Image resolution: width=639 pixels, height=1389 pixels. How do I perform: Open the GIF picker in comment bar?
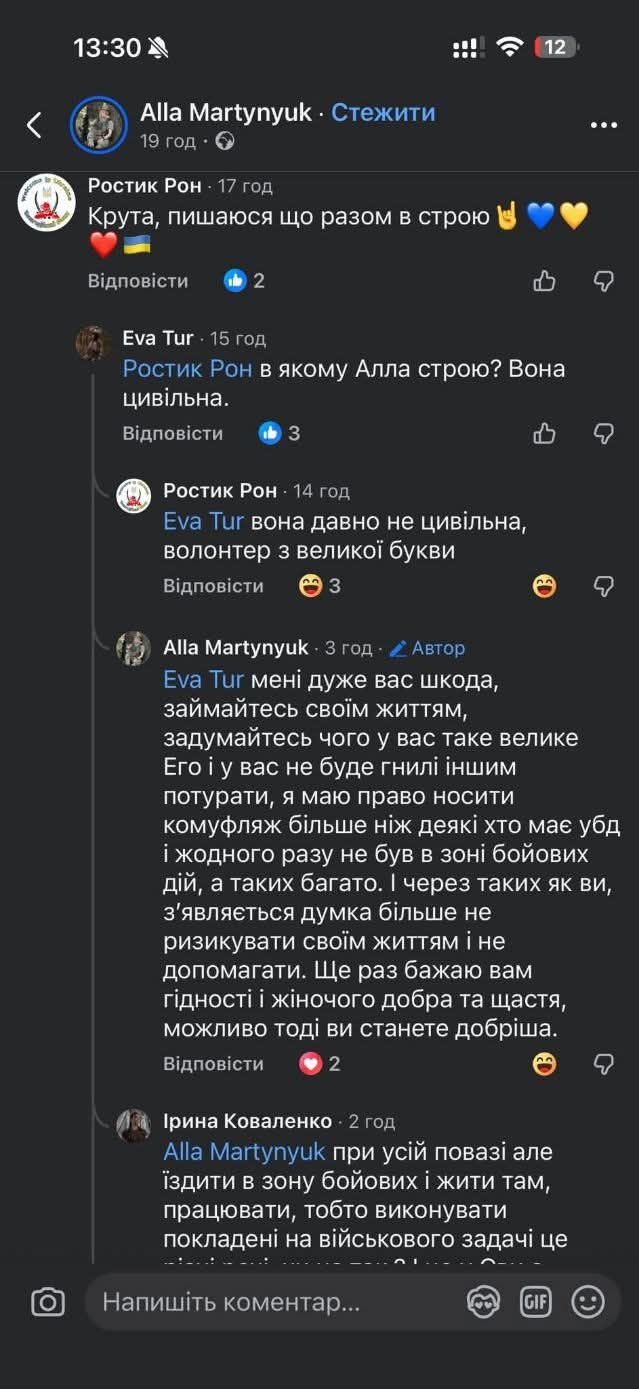536,1302
